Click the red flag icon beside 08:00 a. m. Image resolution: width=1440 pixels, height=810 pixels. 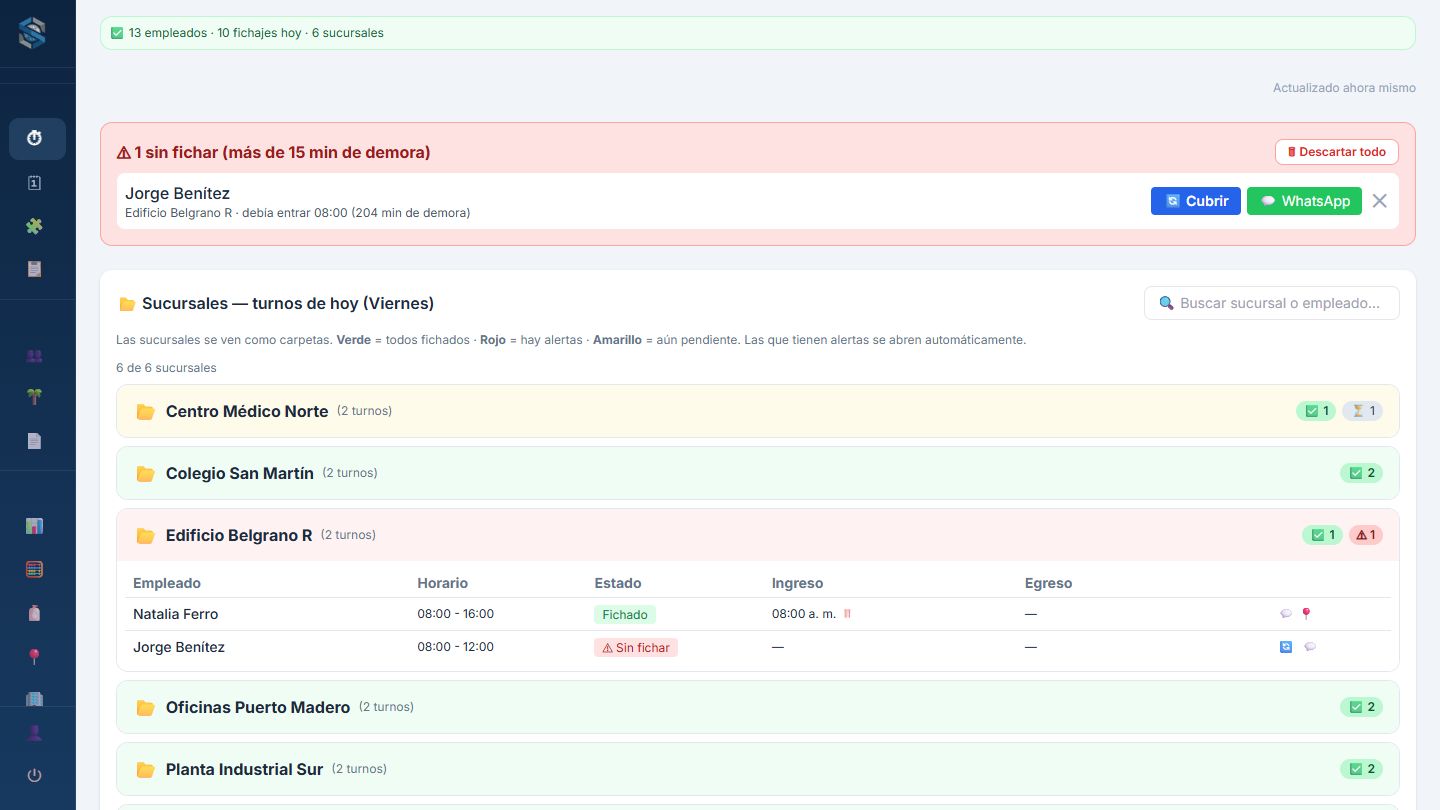(847, 614)
